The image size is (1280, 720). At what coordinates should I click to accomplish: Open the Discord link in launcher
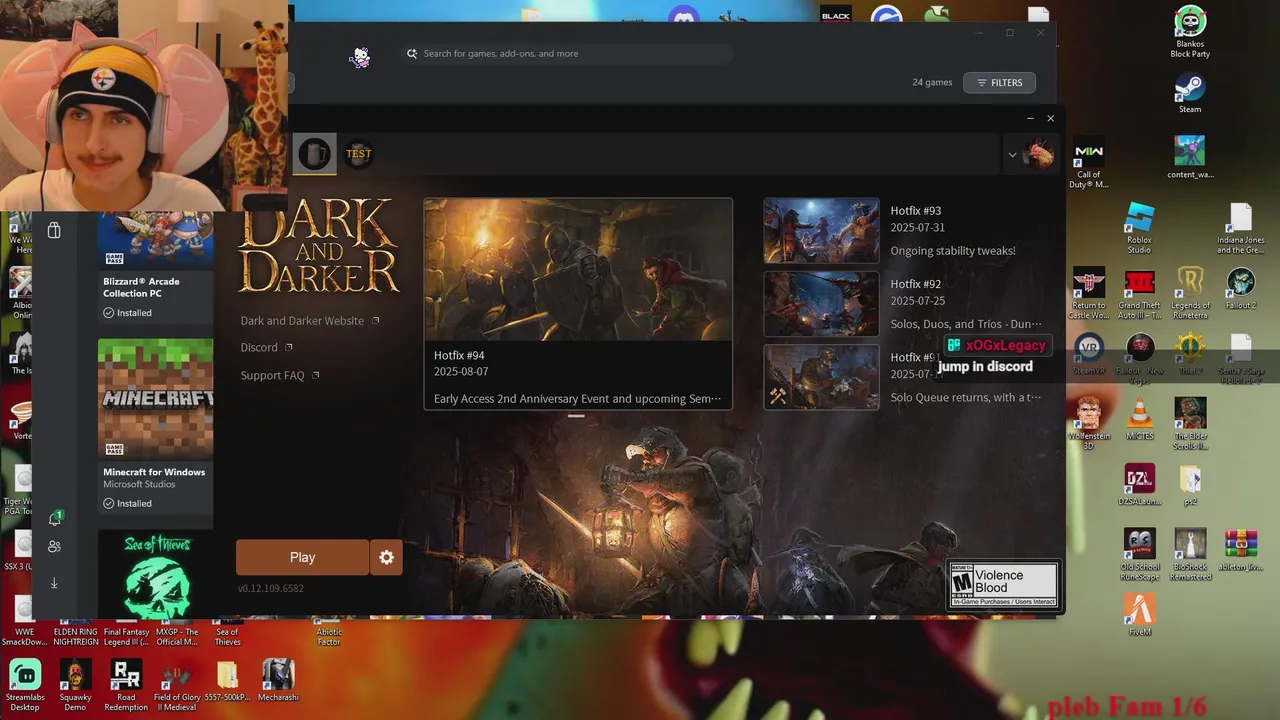tap(266, 347)
